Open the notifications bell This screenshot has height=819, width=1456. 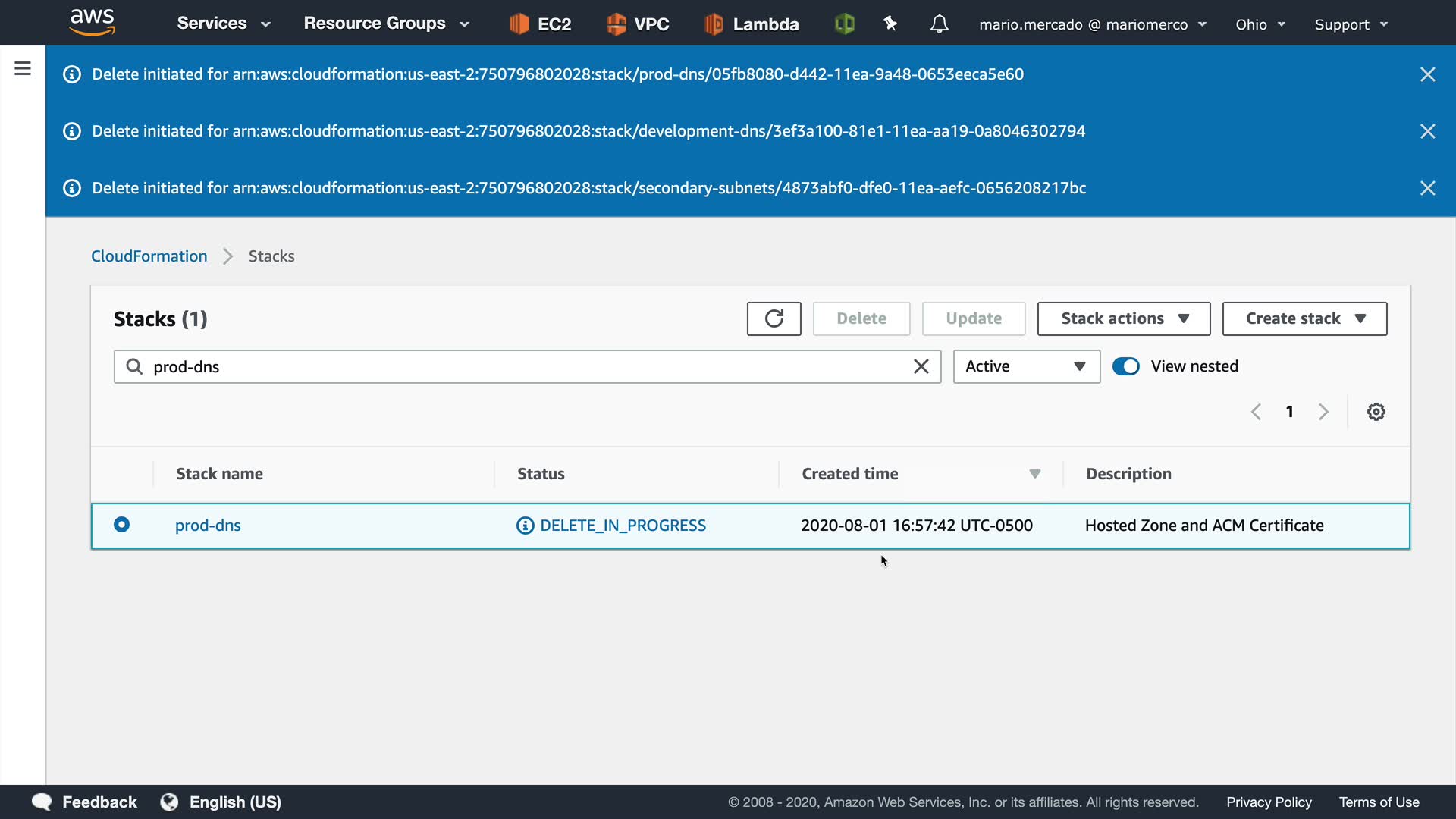point(939,24)
